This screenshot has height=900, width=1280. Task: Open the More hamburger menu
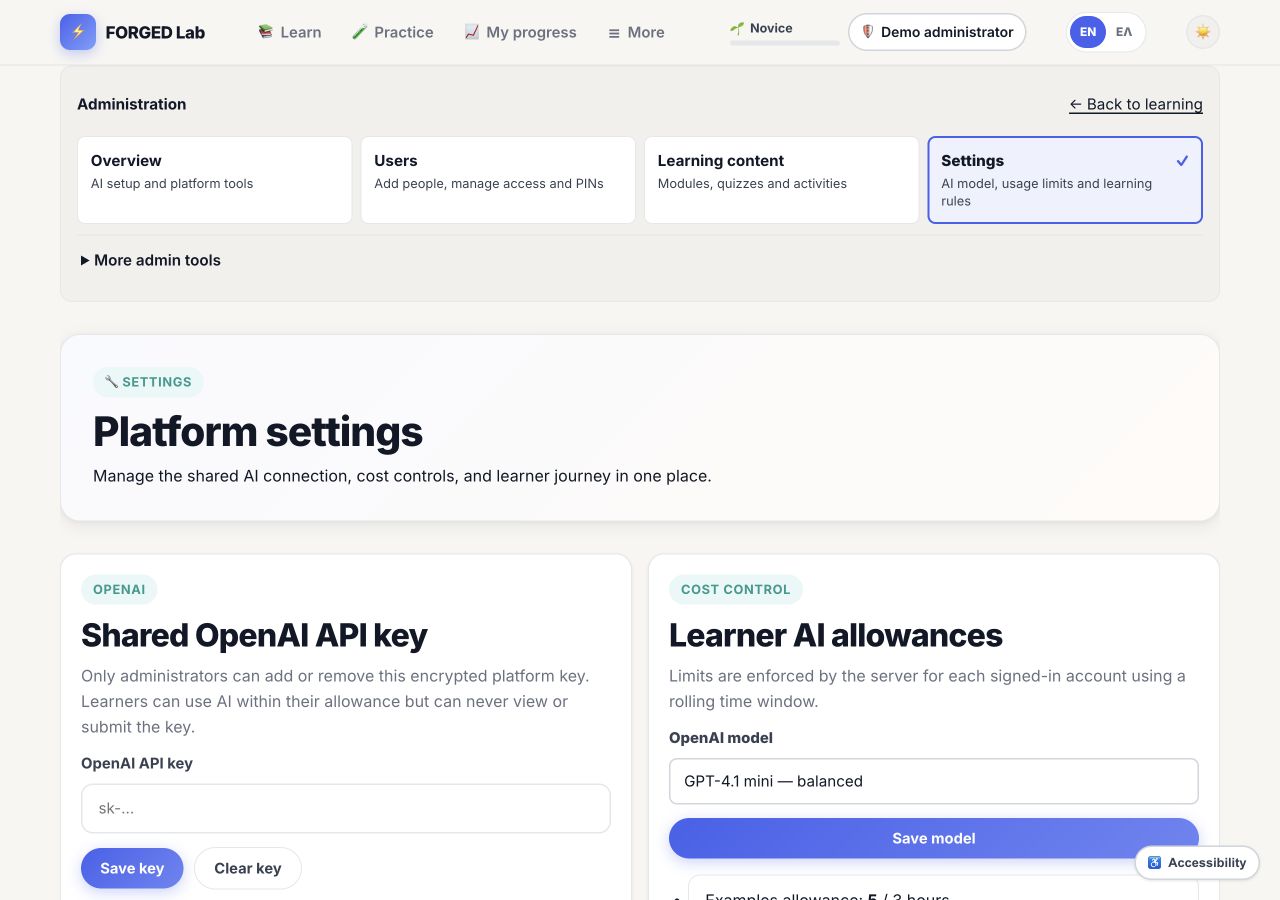(x=636, y=32)
